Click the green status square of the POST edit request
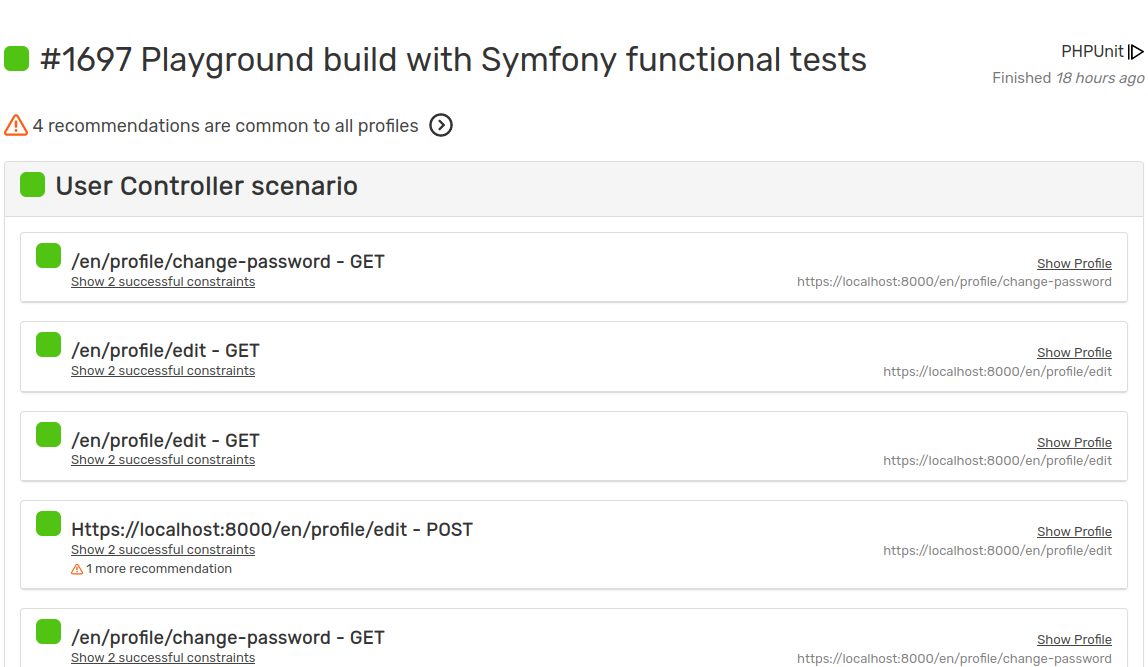1148x667 pixels. click(x=48, y=523)
